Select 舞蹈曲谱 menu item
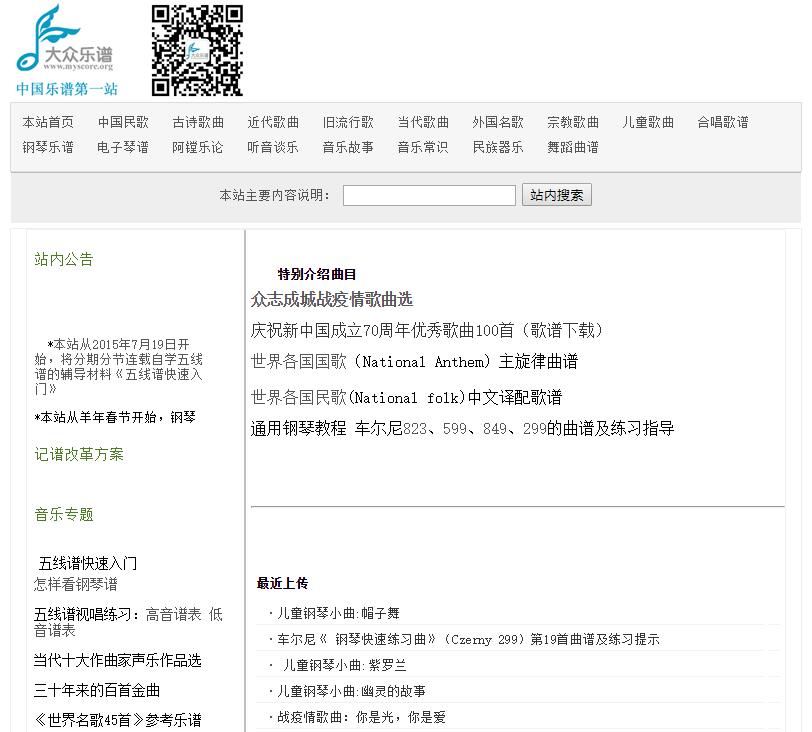Image resolution: width=812 pixels, height=732 pixels. point(573,147)
